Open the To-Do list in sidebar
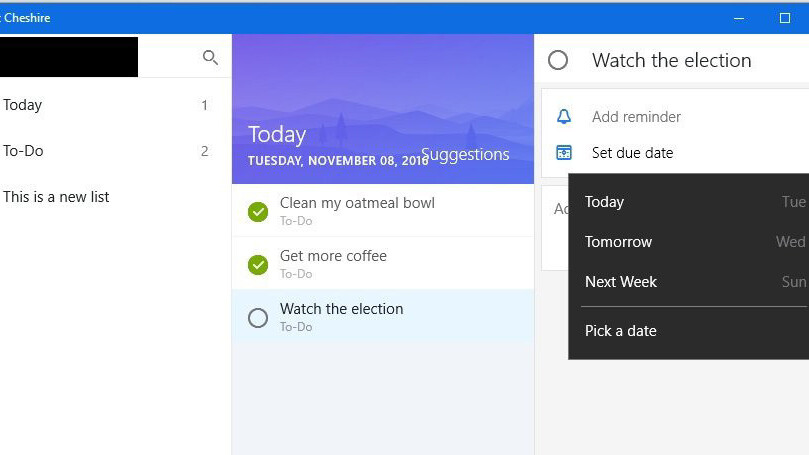This screenshot has width=809, height=455. (23, 151)
